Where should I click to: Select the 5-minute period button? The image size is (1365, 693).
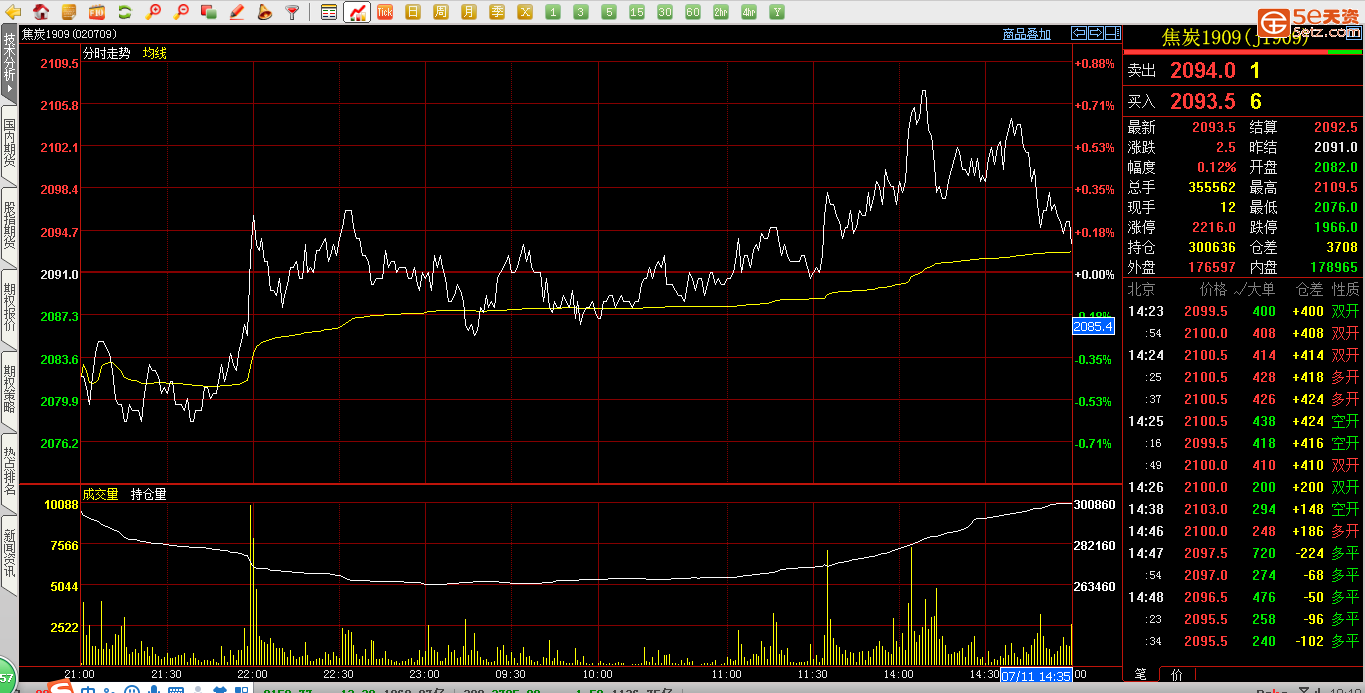click(609, 12)
